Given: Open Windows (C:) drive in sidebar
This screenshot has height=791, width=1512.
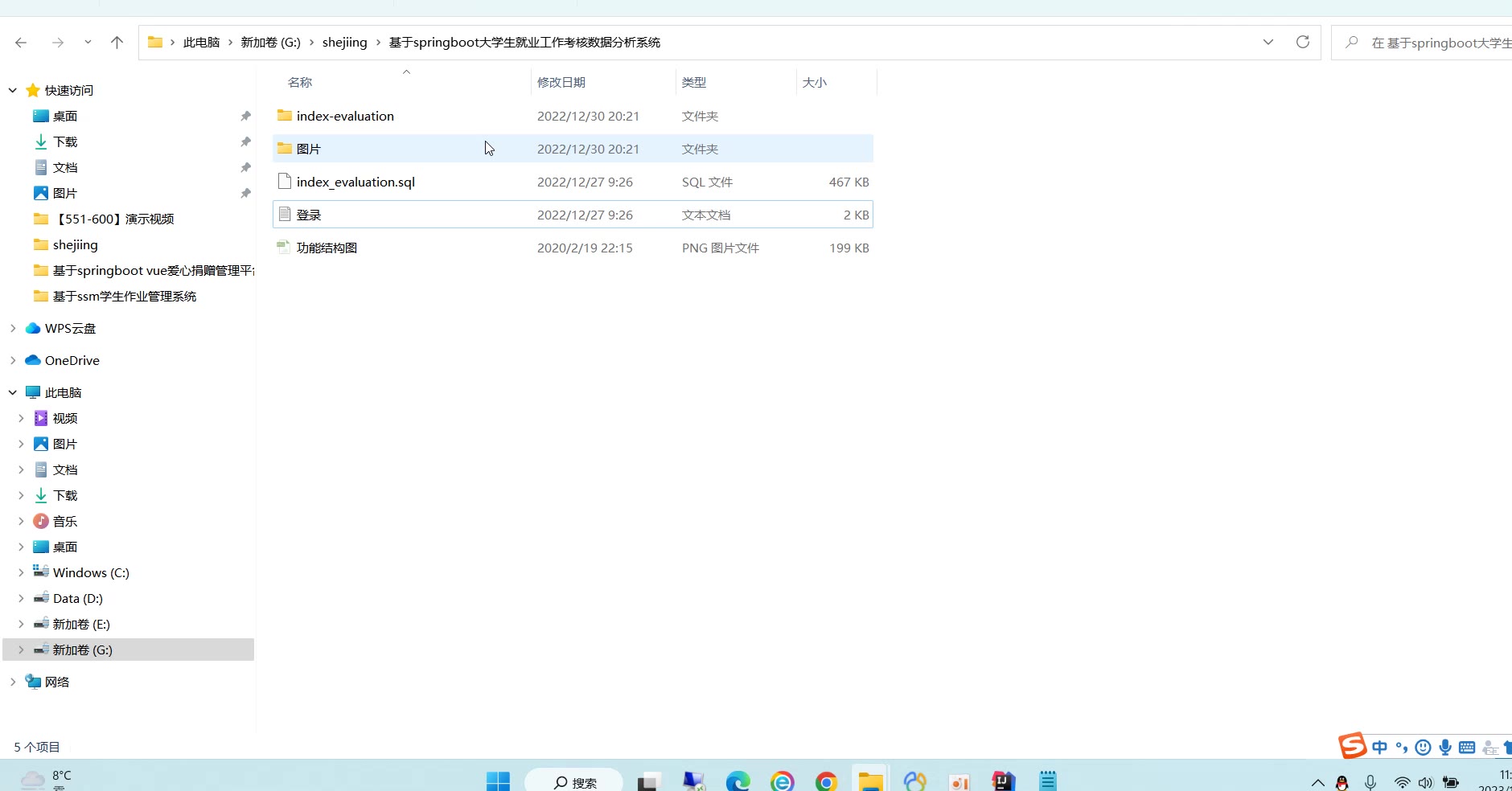Looking at the screenshot, I should (90, 572).
